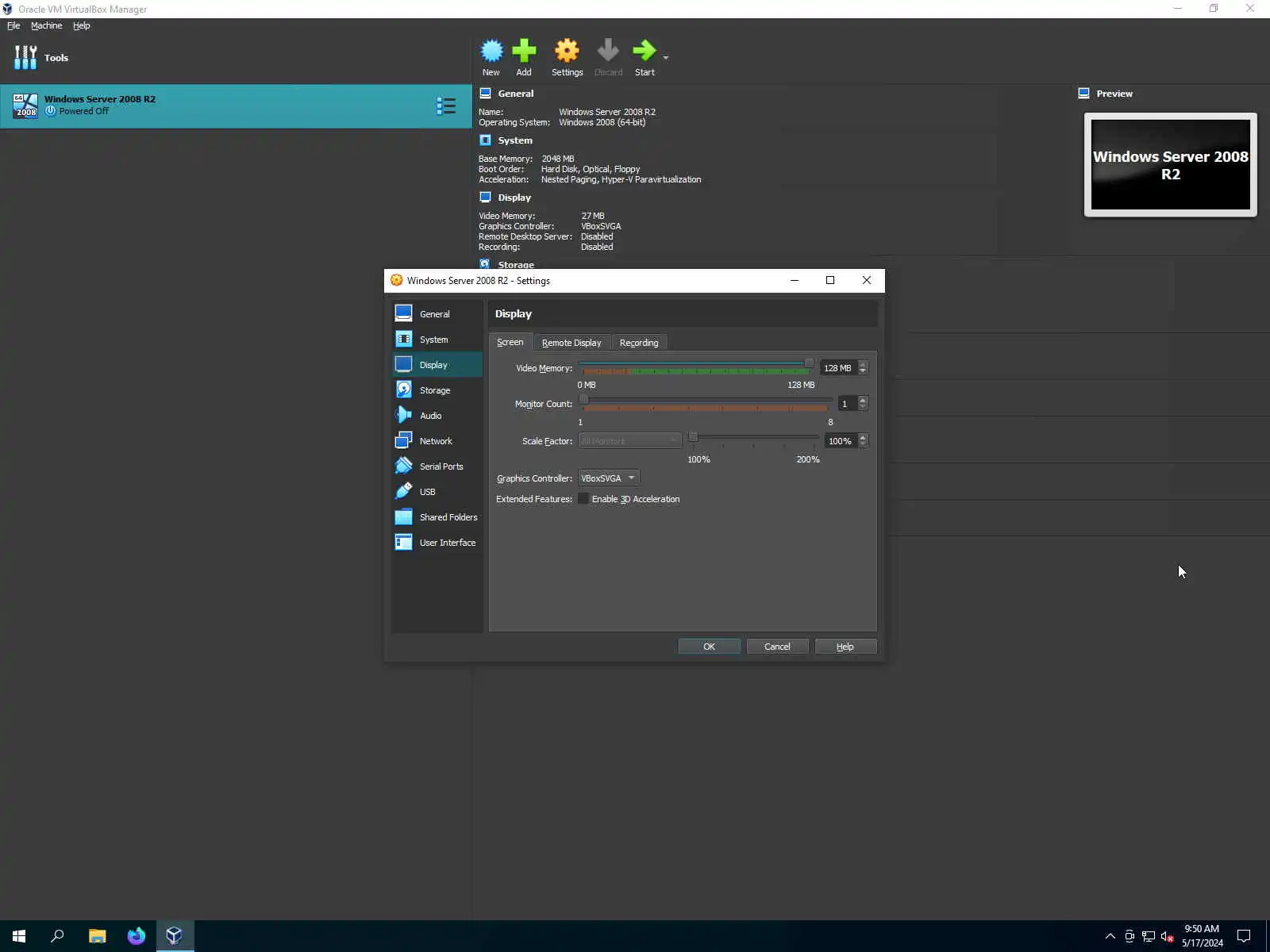Decrease Video Memory with spinner down arrow
1270x952 pixels.
[x=863, y=372]
